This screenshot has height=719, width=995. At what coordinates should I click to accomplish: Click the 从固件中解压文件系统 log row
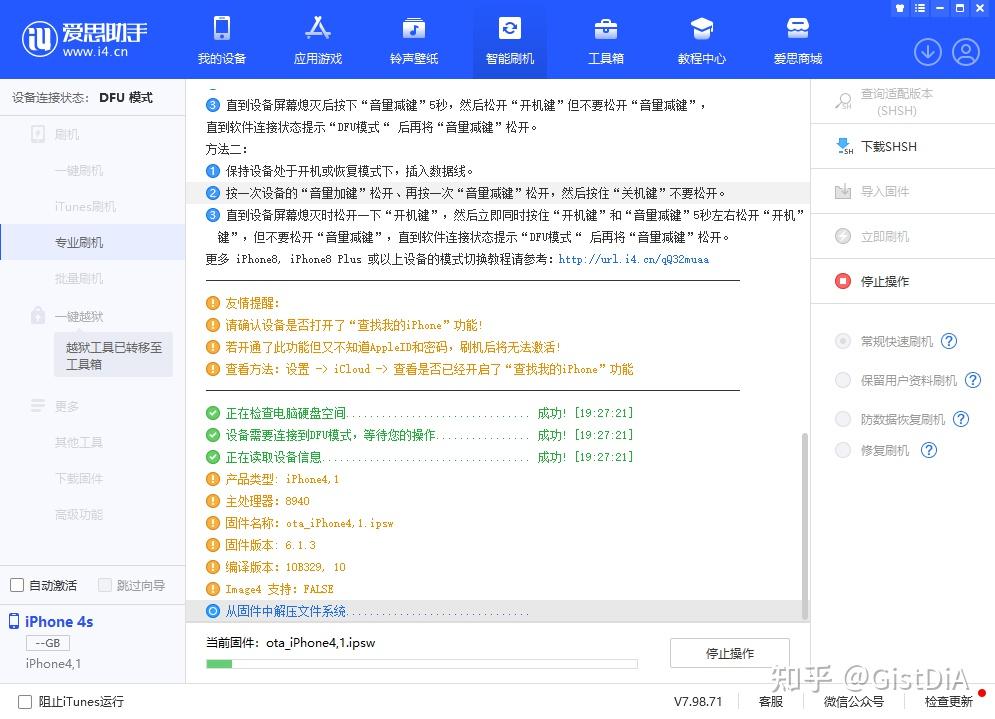pos(498,611)
